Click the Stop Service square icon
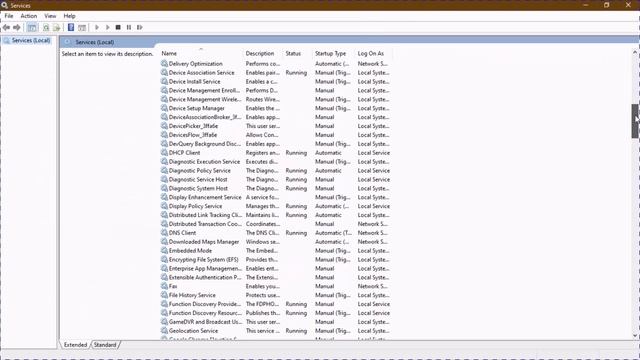The image size is (640, 360). pyautogui.click(x=118, y=27)
